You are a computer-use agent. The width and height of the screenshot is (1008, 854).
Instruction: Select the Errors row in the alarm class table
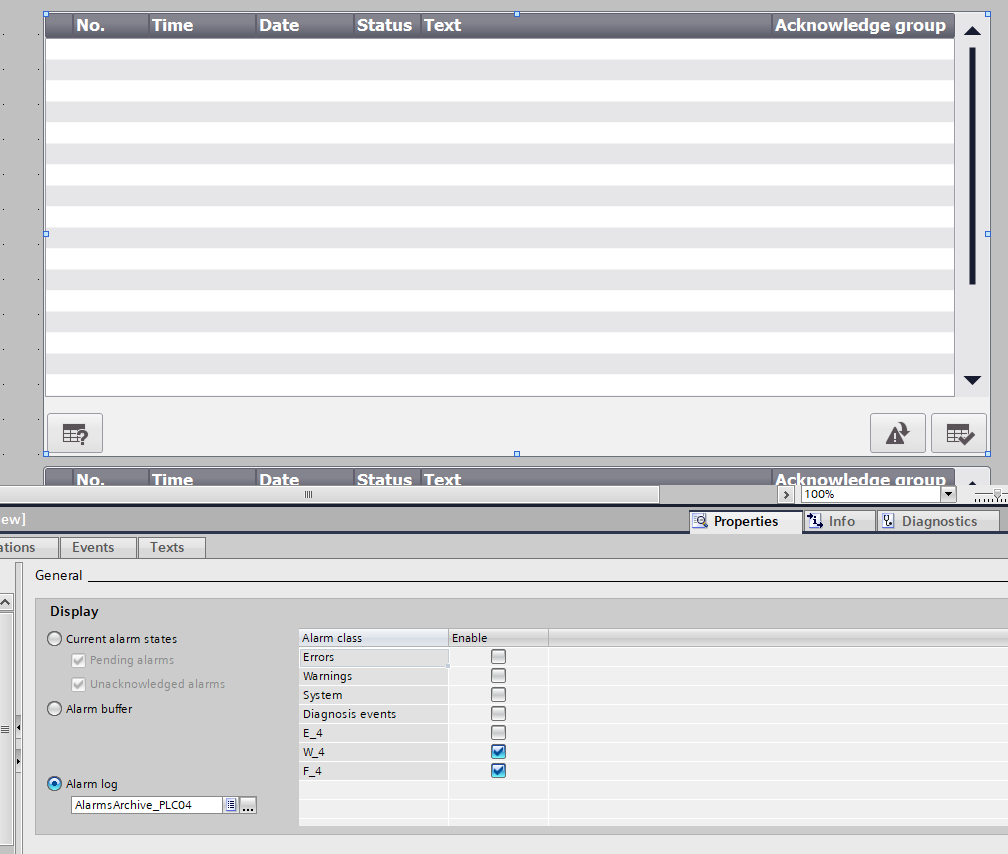(374, 657)
